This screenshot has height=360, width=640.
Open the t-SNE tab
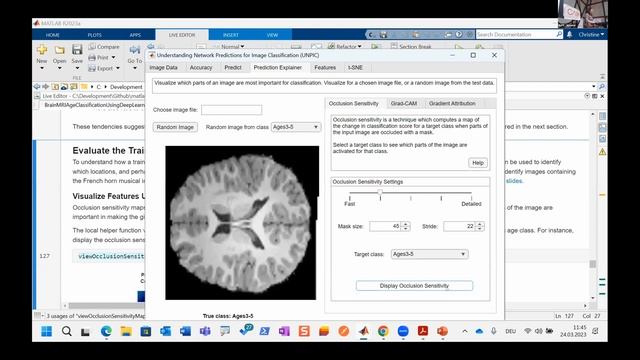tap(355, 67)
